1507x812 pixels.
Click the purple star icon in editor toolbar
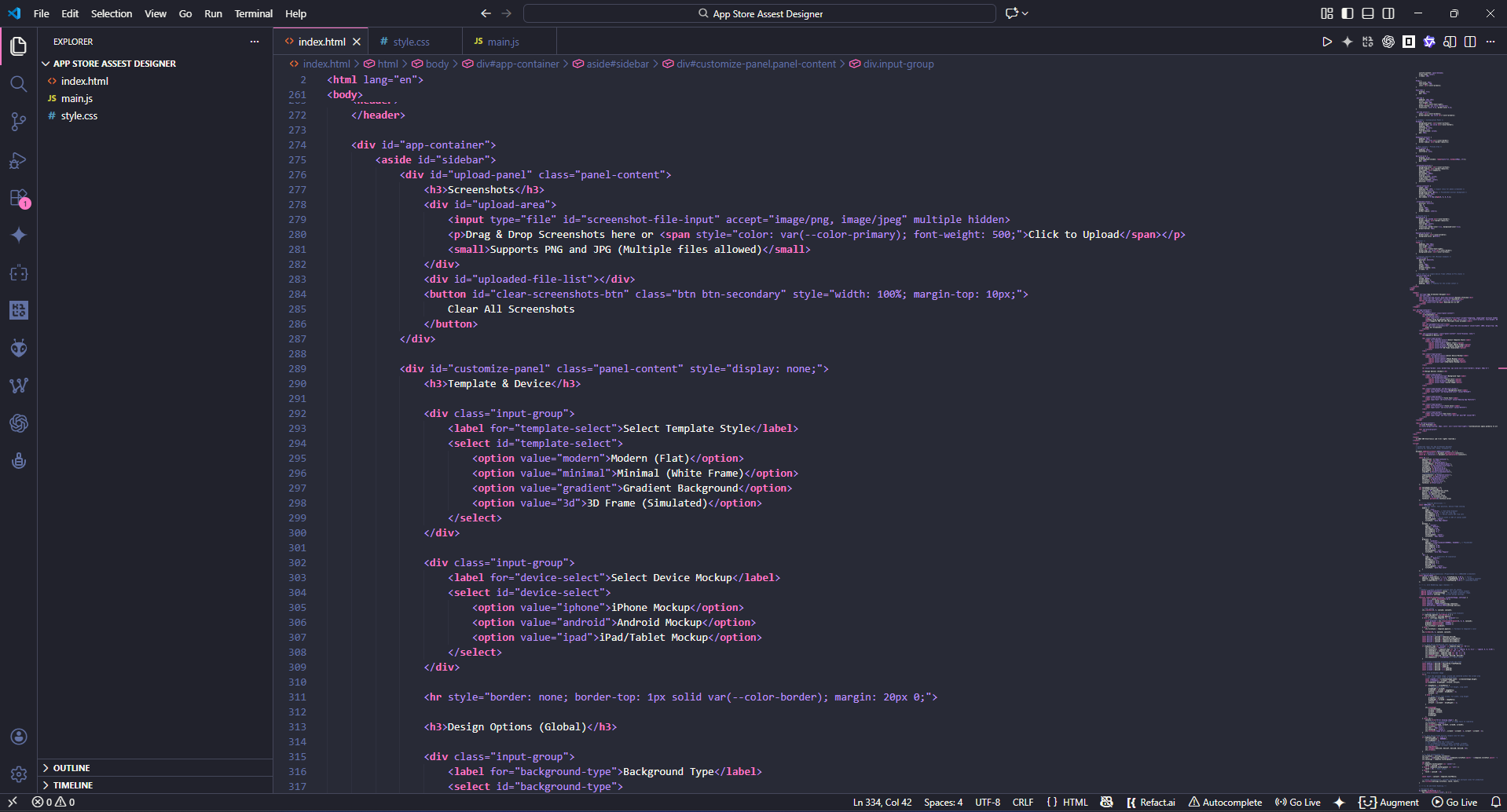[x=1429, y=42]
